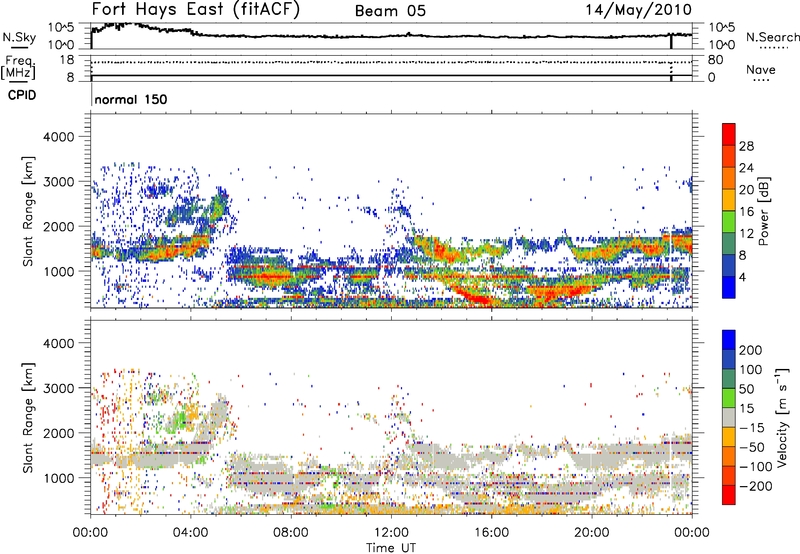Click the '10^0' tick beside N.Search

tap(722, 45)
